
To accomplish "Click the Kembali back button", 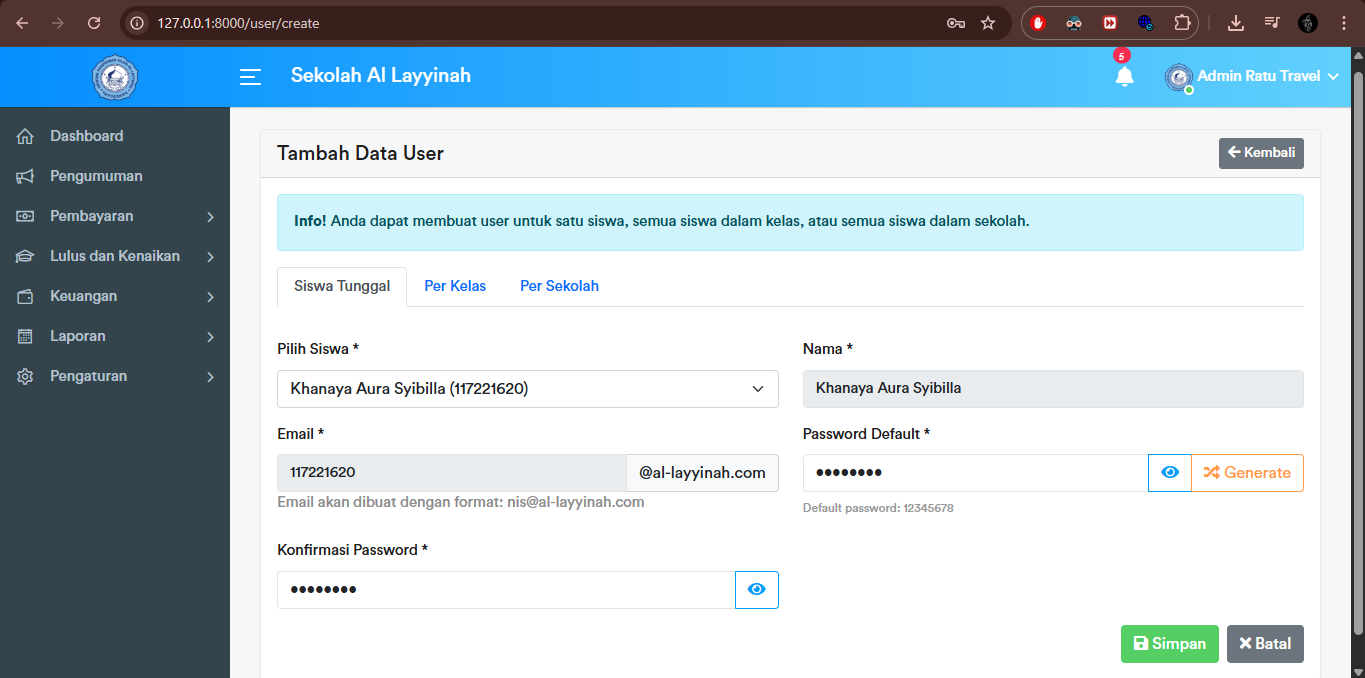I will [x=1260, y=153].
